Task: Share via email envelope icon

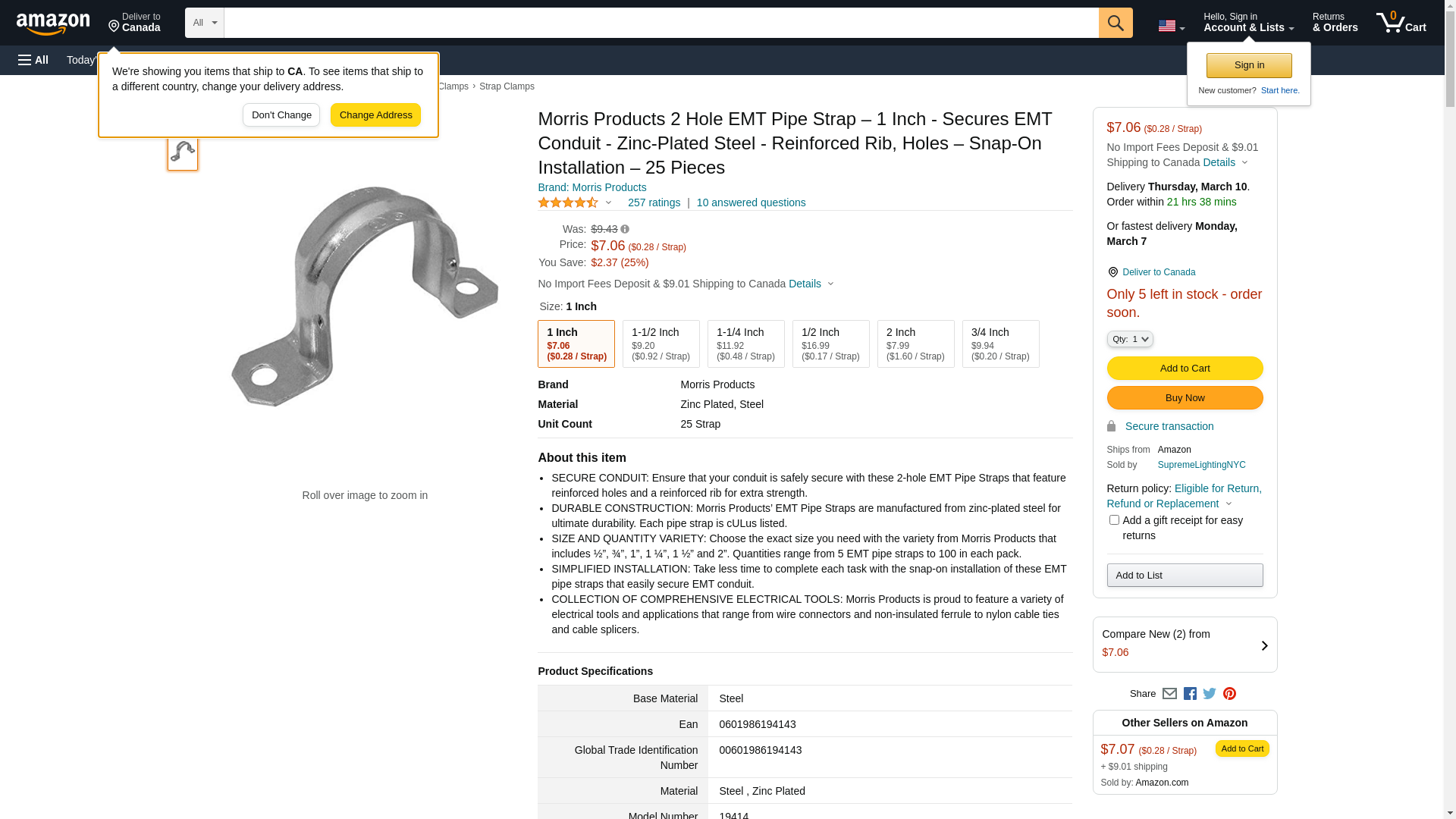Action: click(x=1169, y=694)
